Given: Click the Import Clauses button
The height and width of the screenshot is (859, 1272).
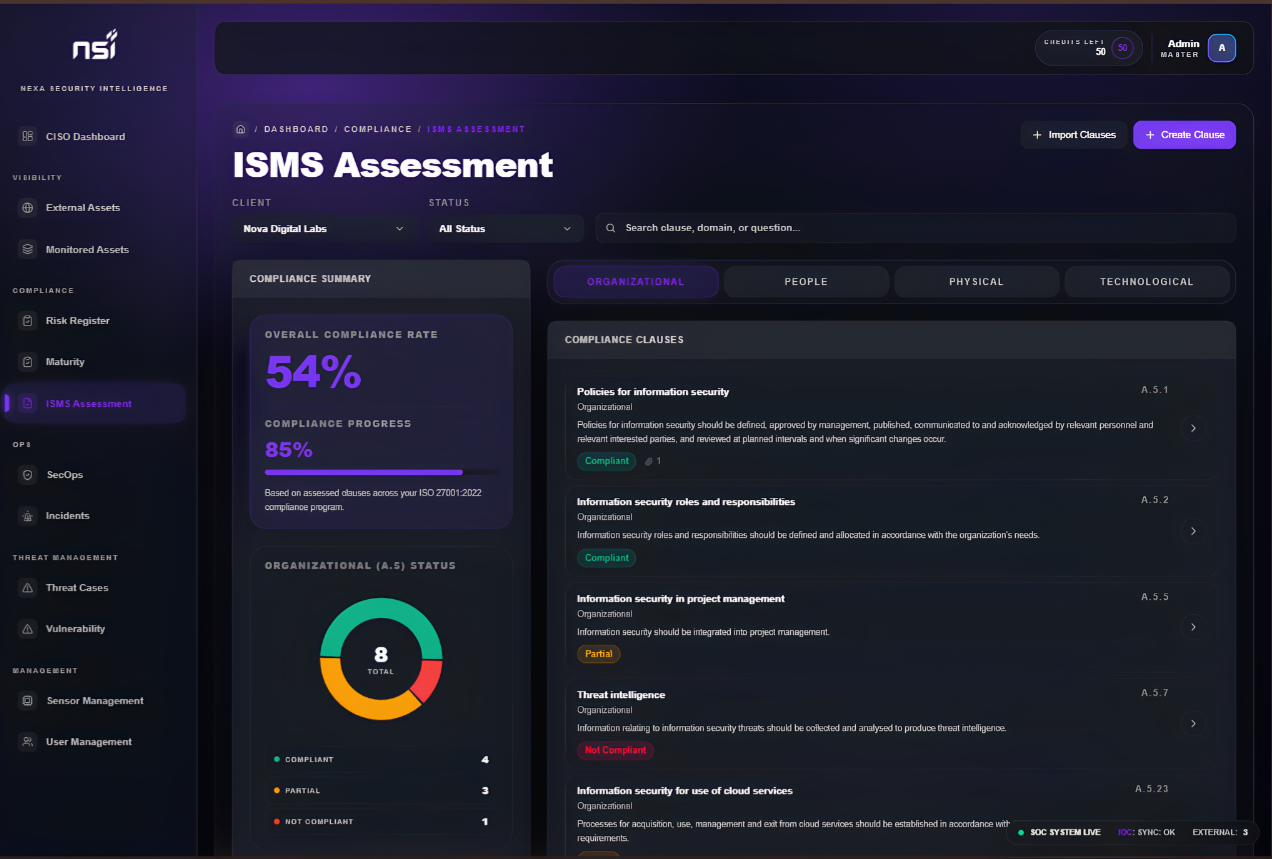Looking at the screenshot, I should 1074,135.
